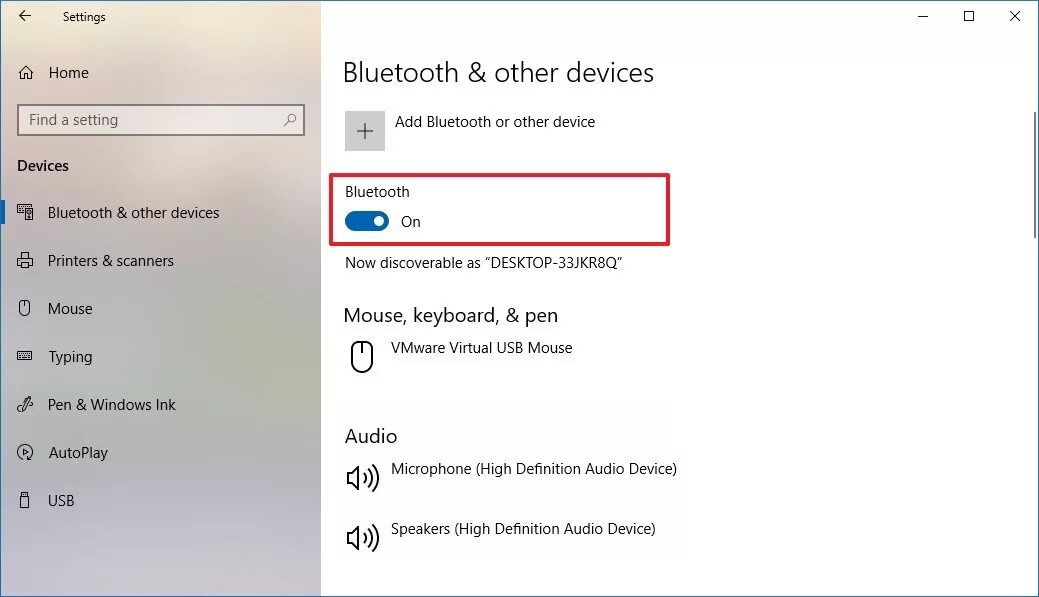
Task: Click the AutoPlay icon in sidebar
Action: click(x=26, y=452)
